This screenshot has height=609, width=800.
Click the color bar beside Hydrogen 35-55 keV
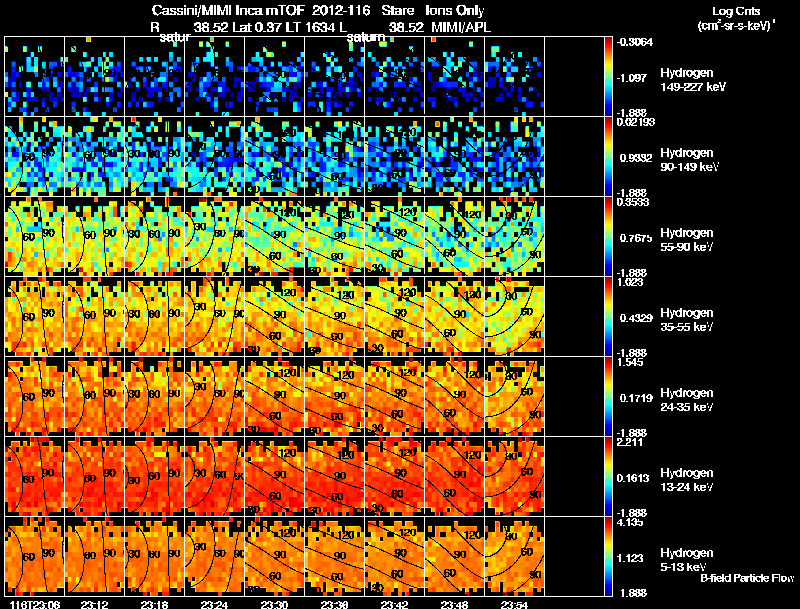tap(608, 316)
